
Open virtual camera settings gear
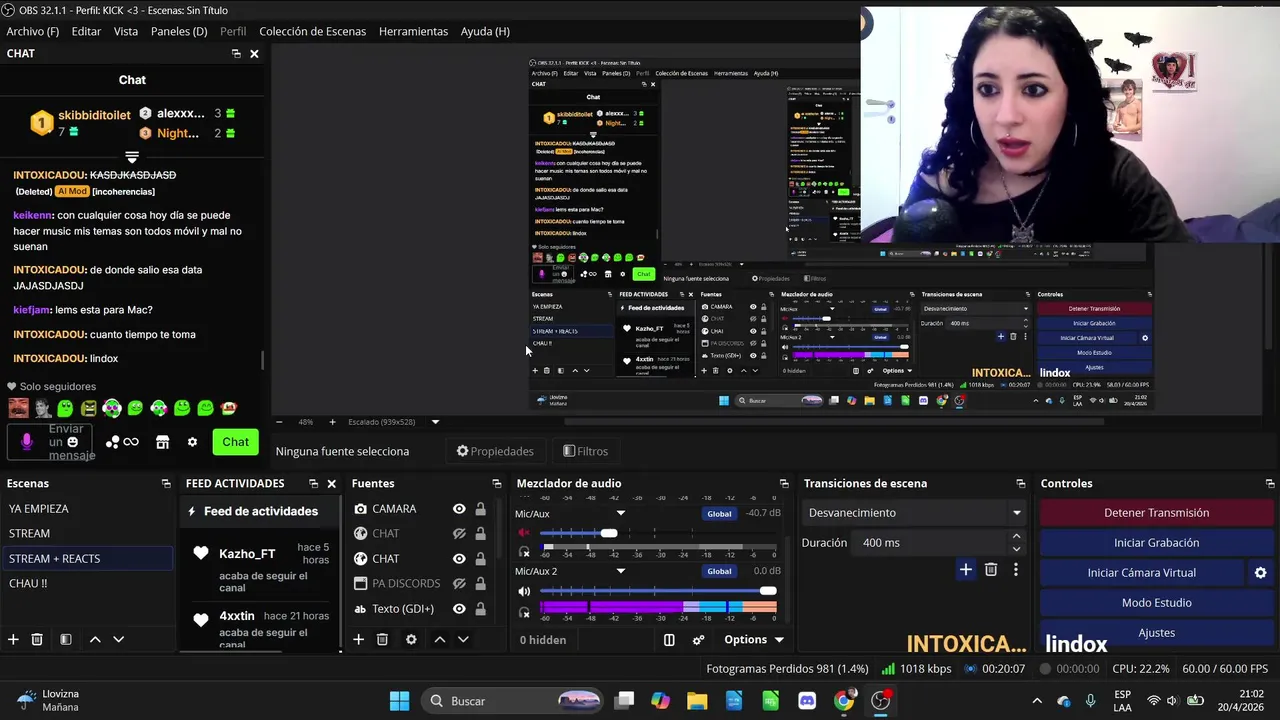[x=1260, y=573]
